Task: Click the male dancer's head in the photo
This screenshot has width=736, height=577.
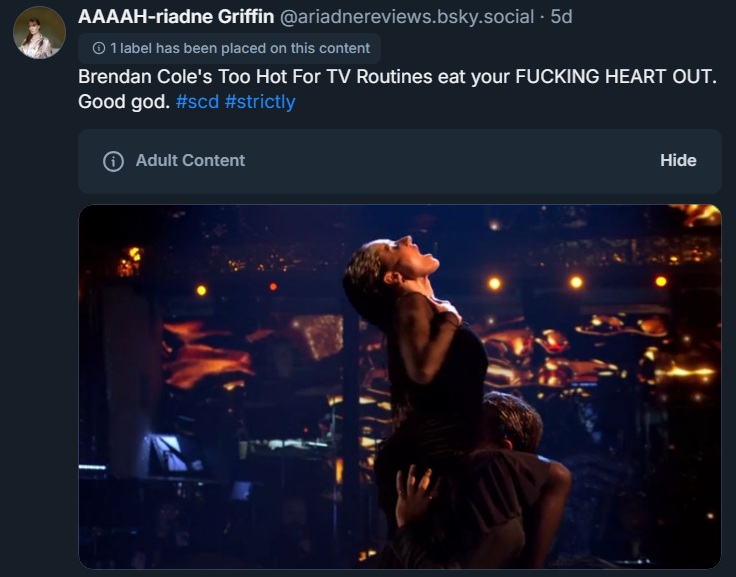Action: click(x=512, y=422)
